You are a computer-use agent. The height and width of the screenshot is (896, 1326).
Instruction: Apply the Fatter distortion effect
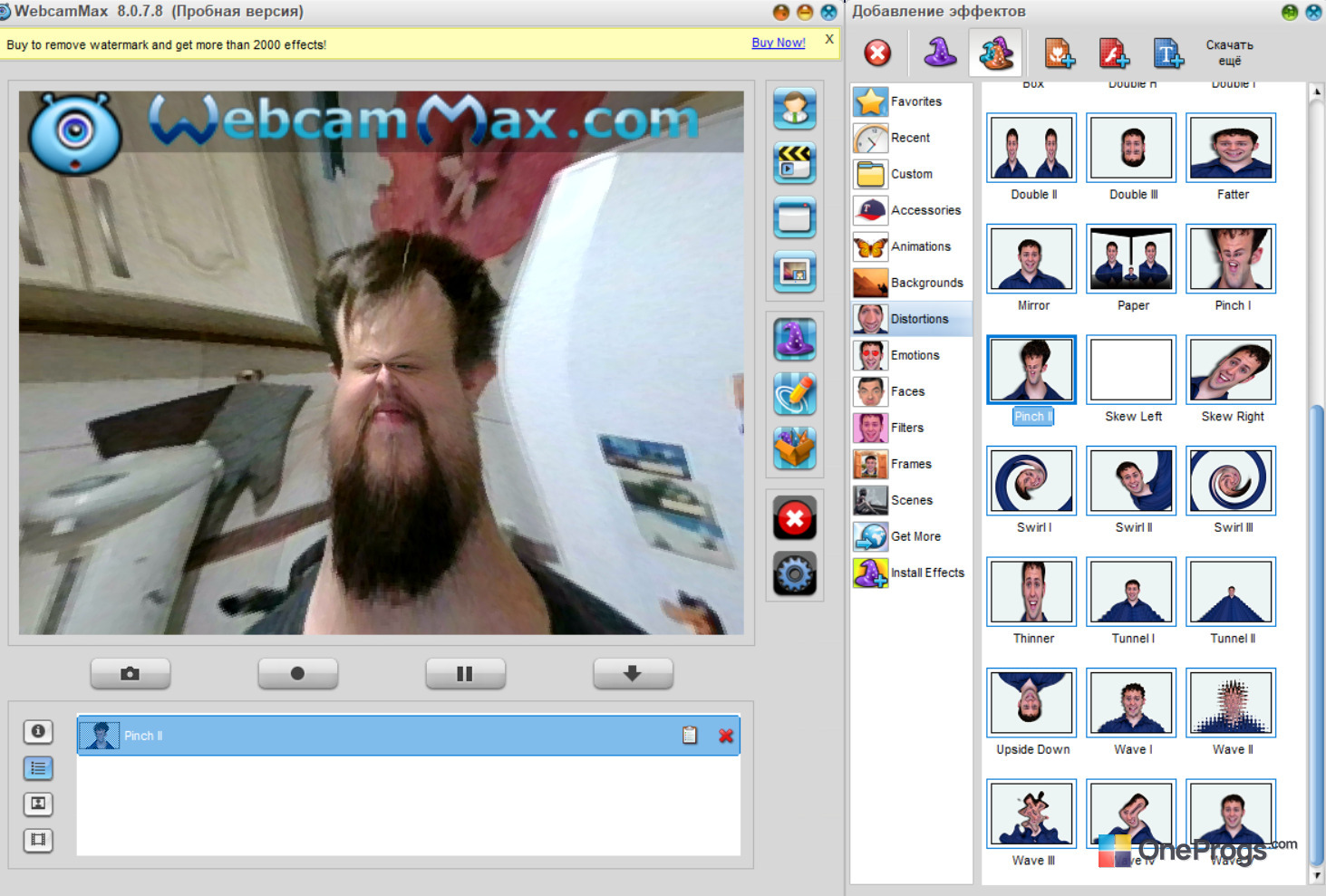coord(1232,147)
